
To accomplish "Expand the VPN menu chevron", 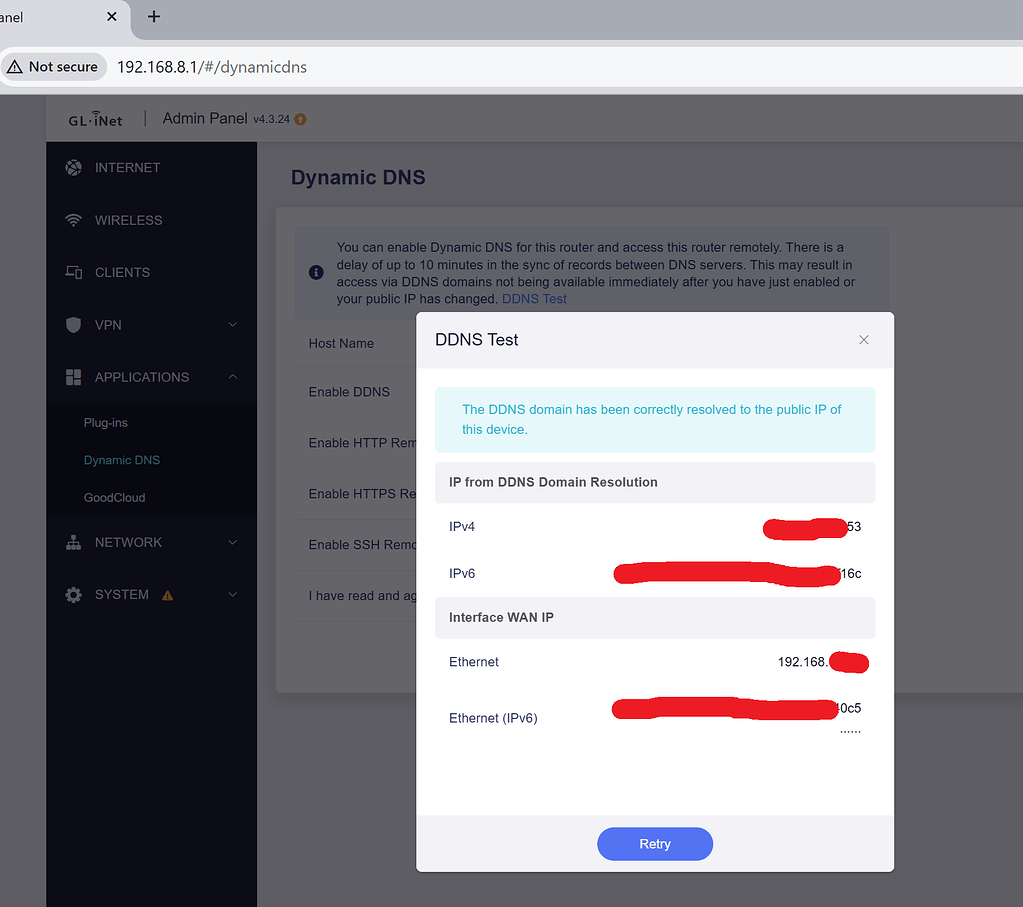I will (232, 325).
